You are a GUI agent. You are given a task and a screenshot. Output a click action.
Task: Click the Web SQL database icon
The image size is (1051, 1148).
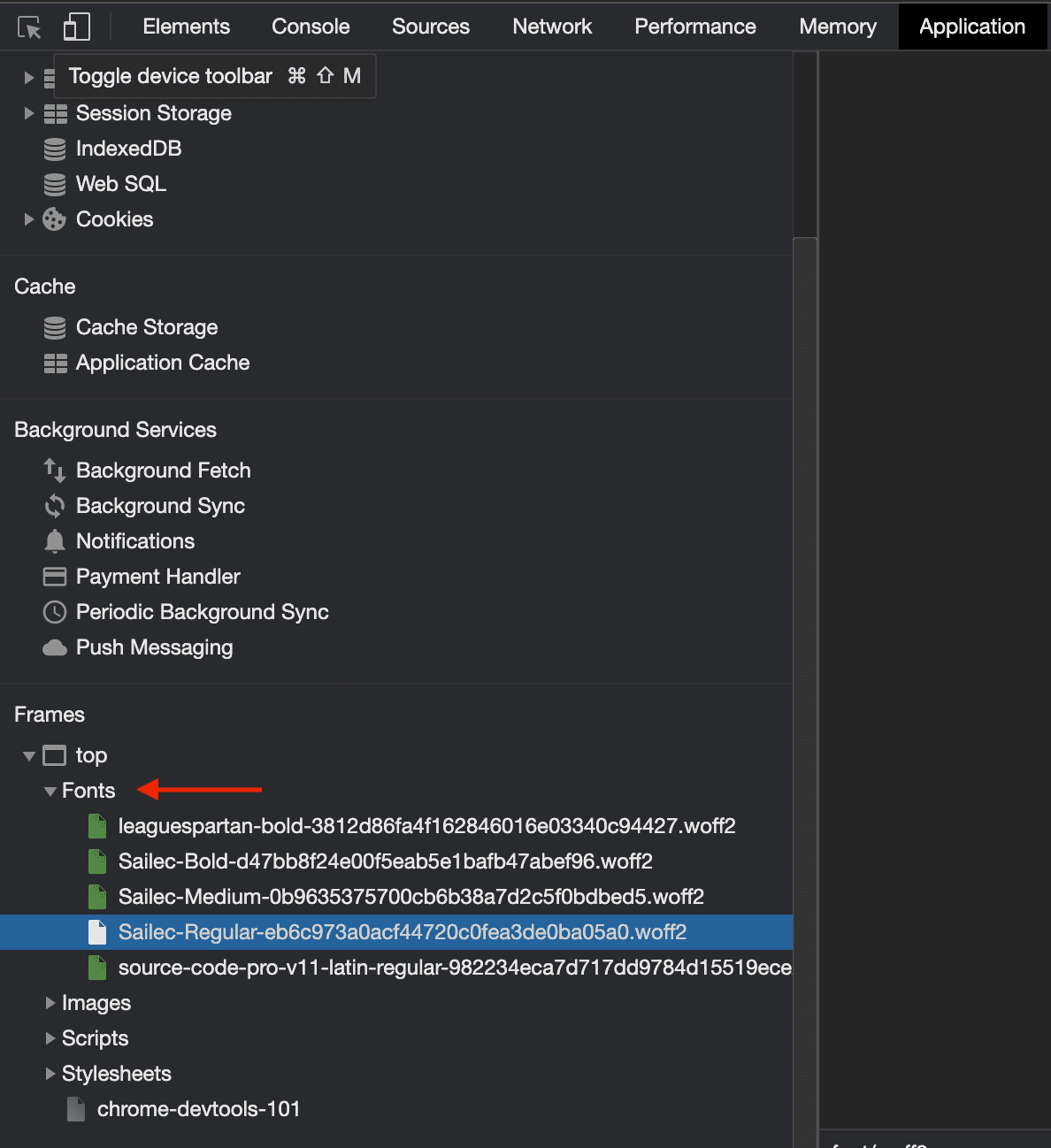(x=55, y=184)
